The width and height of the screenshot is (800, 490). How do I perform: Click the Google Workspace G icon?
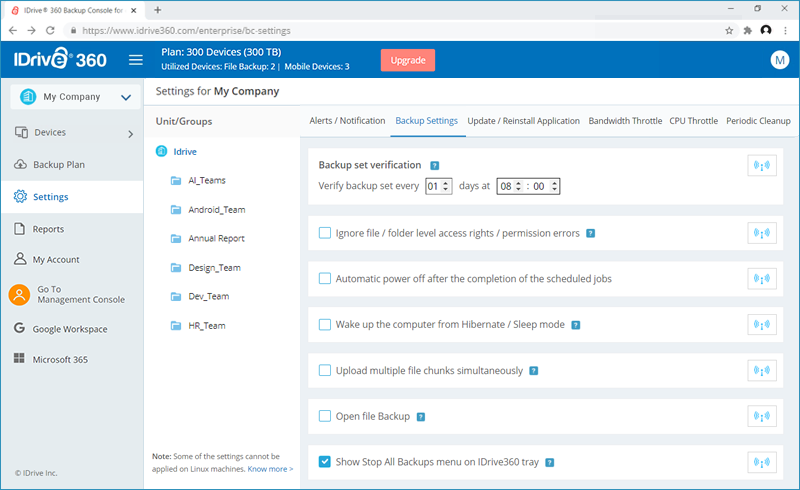[x=19, y=328]
